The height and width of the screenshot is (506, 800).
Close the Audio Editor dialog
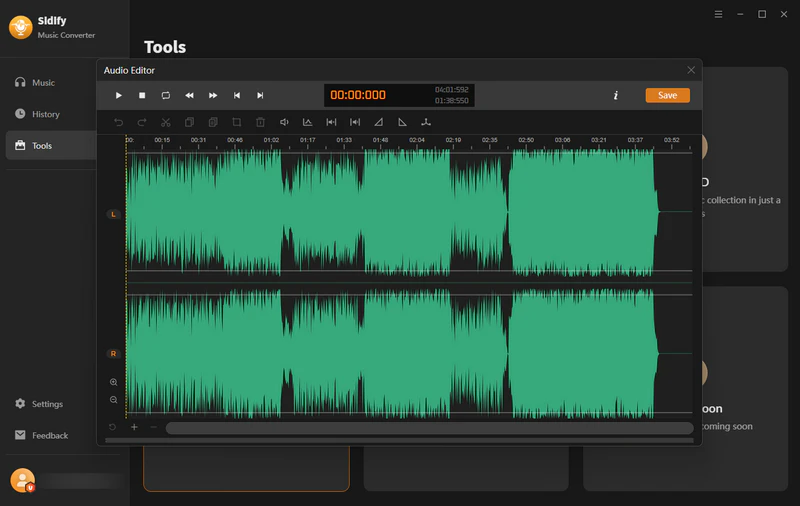click(691, 70)
